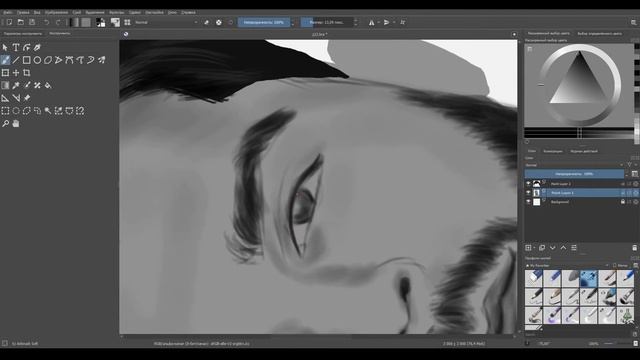This screenshot has width=640, height=360.
Task: Select the Zoom magnifier tool
Action: click(x=5, y=123)
